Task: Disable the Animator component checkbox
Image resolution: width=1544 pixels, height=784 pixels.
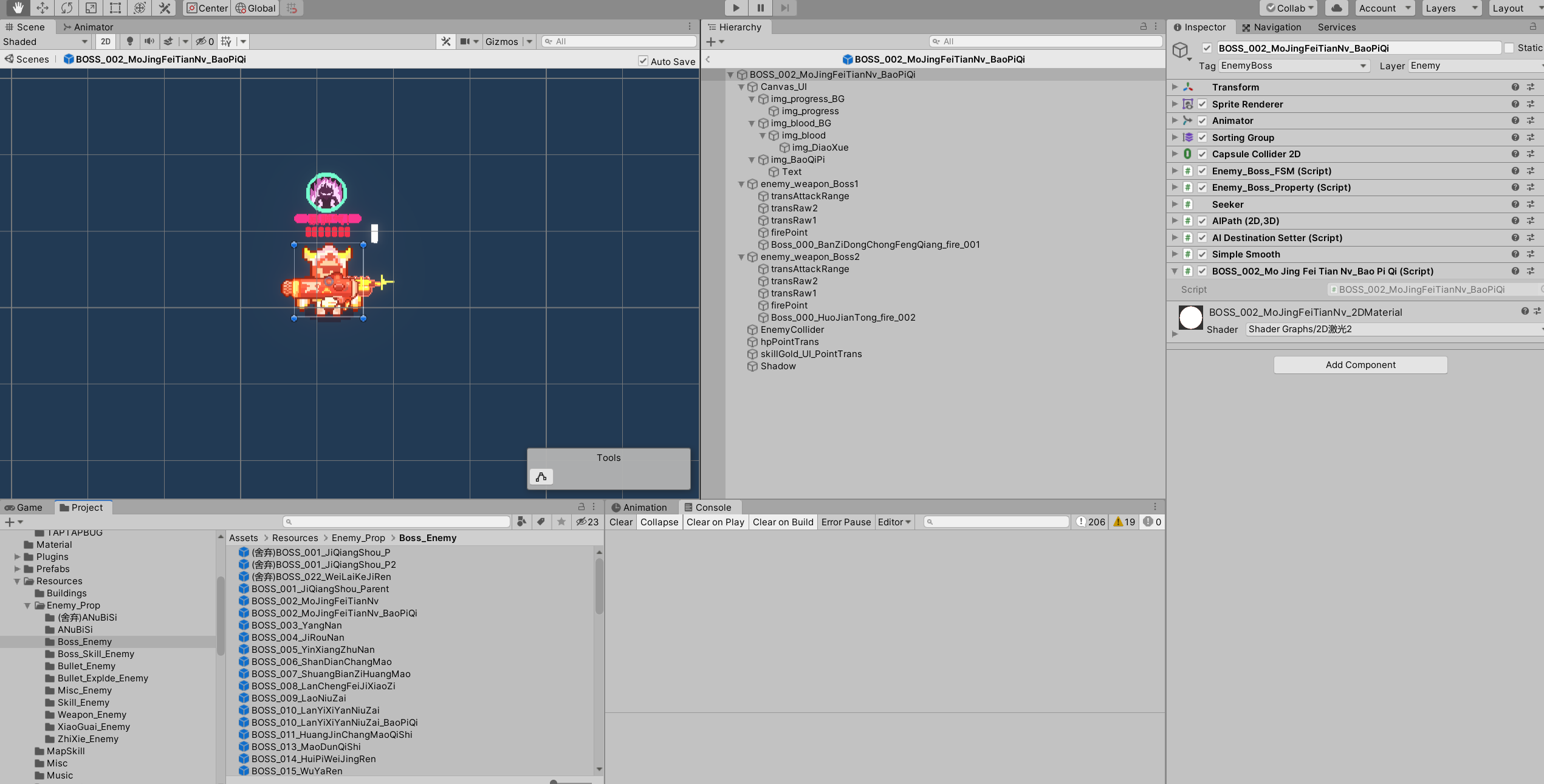Action: [1203, 121]
